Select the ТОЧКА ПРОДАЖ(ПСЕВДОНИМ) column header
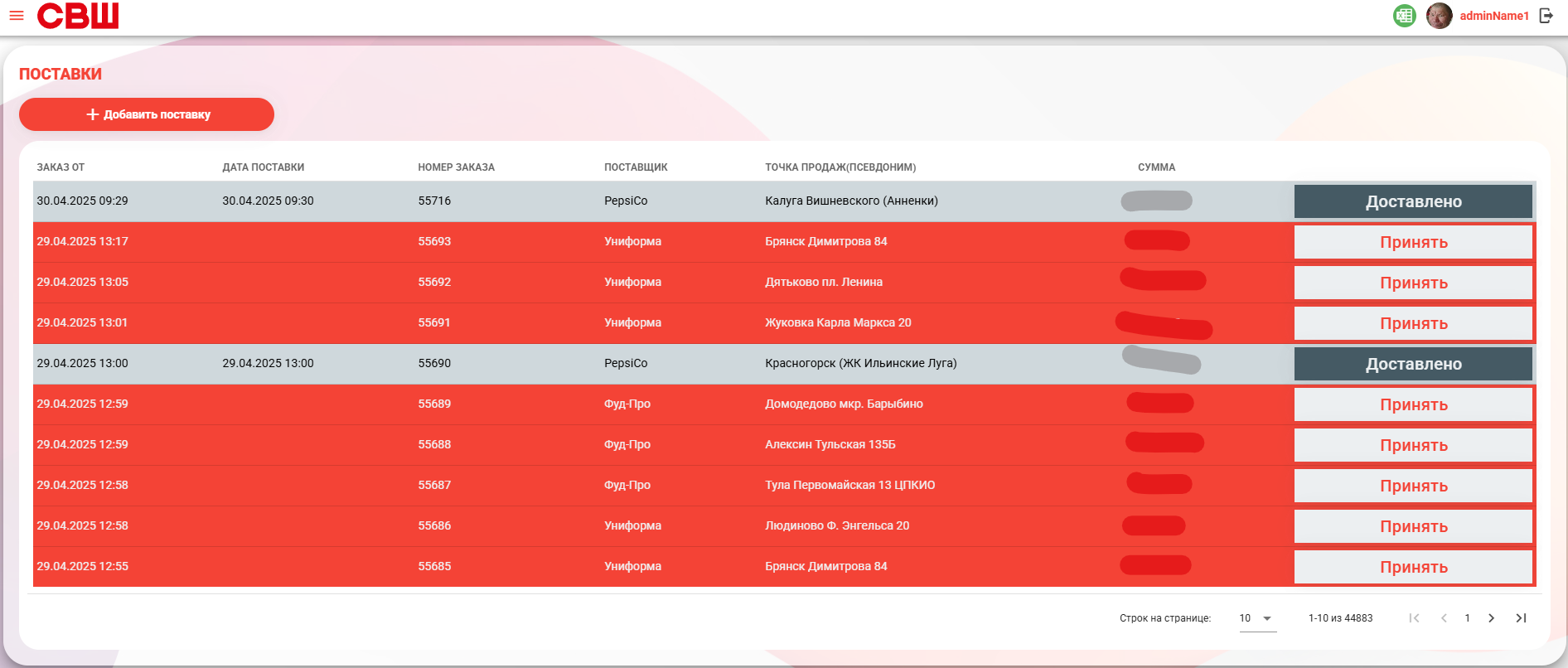1568x668 pixels. [x=840, y=167]
